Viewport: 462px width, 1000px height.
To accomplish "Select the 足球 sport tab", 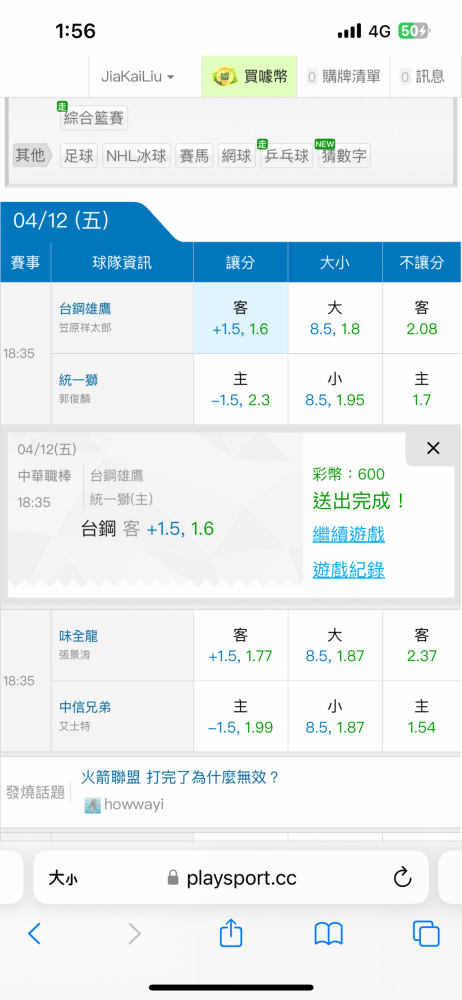I will 79,156.
